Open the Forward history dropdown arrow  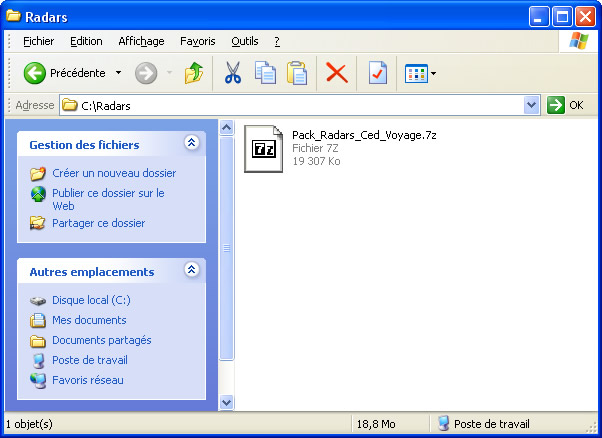click(x=169, y=73)
